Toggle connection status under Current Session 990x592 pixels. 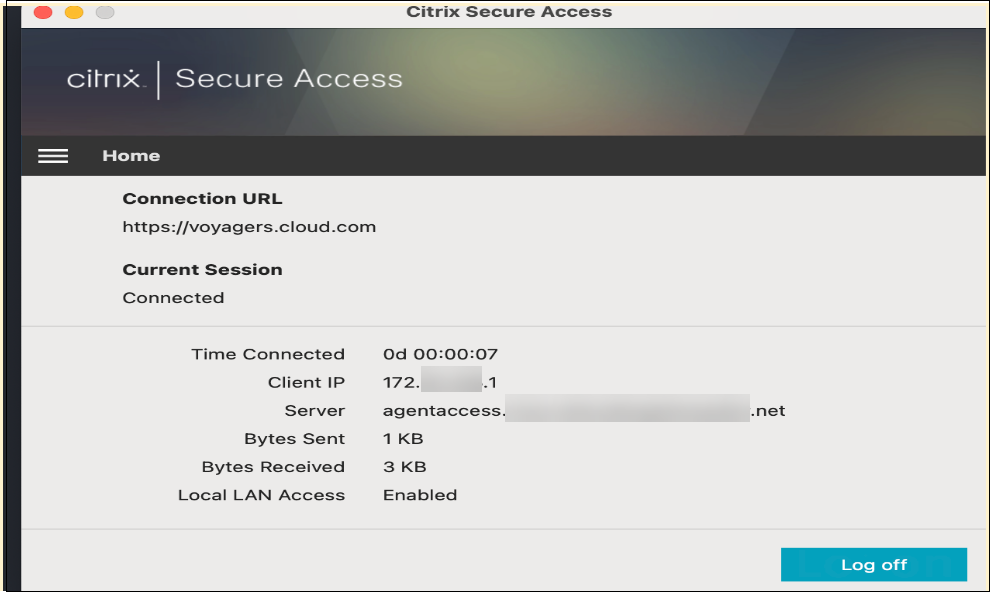(x=173, y=297)
